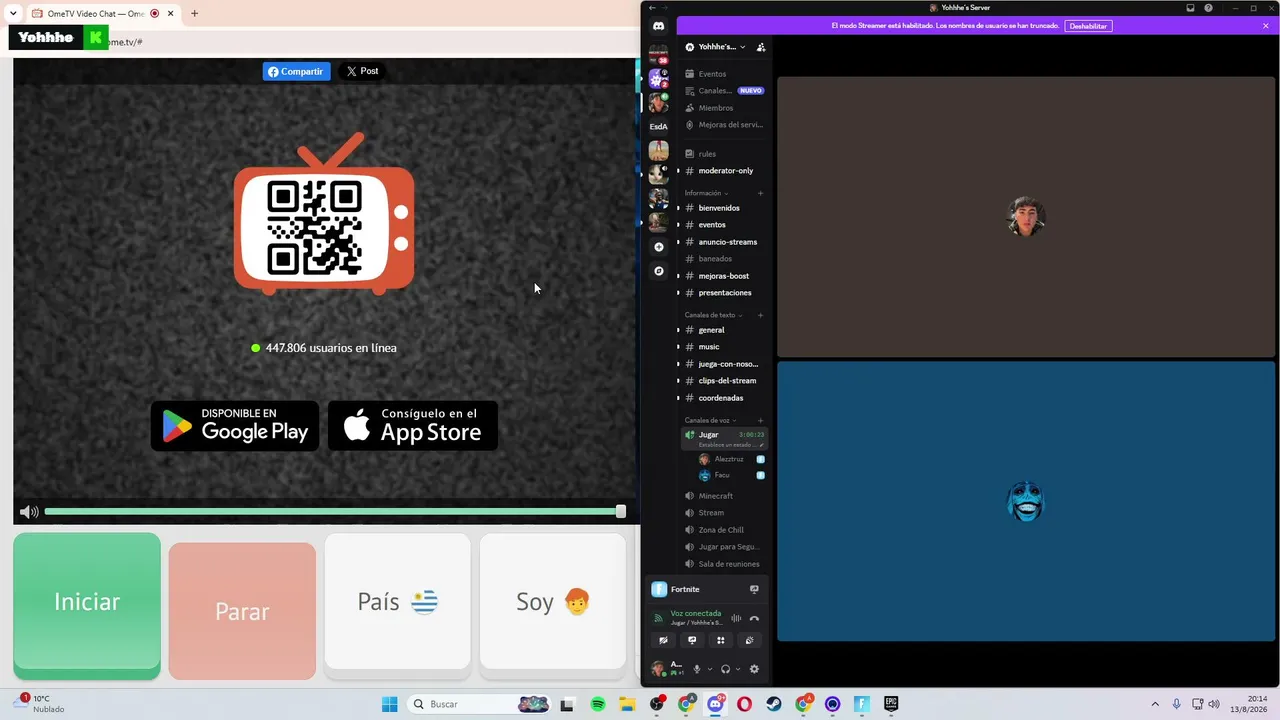
Task: Open País country selector in OmeTV
Action: 397,601
